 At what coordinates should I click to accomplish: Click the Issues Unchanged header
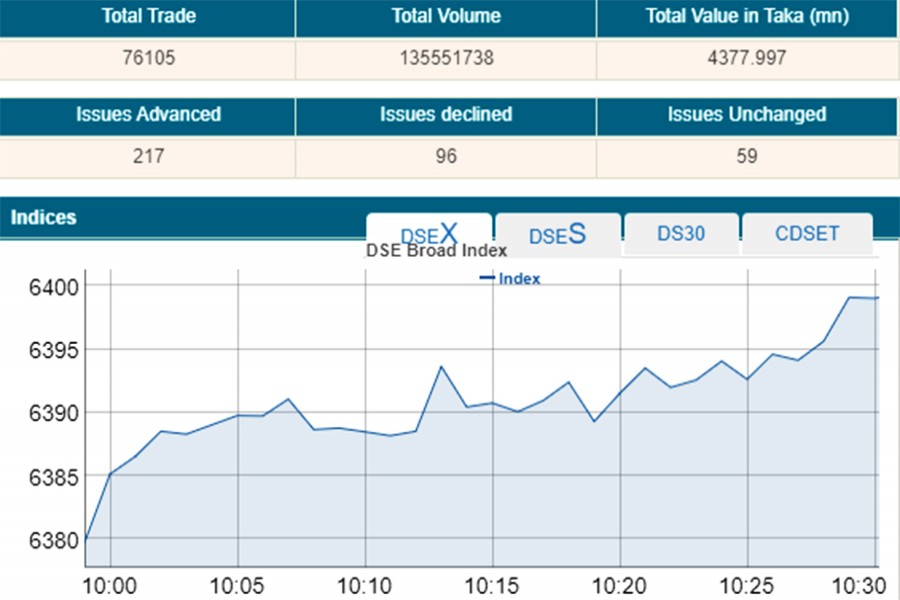click(x=746, y=115)
